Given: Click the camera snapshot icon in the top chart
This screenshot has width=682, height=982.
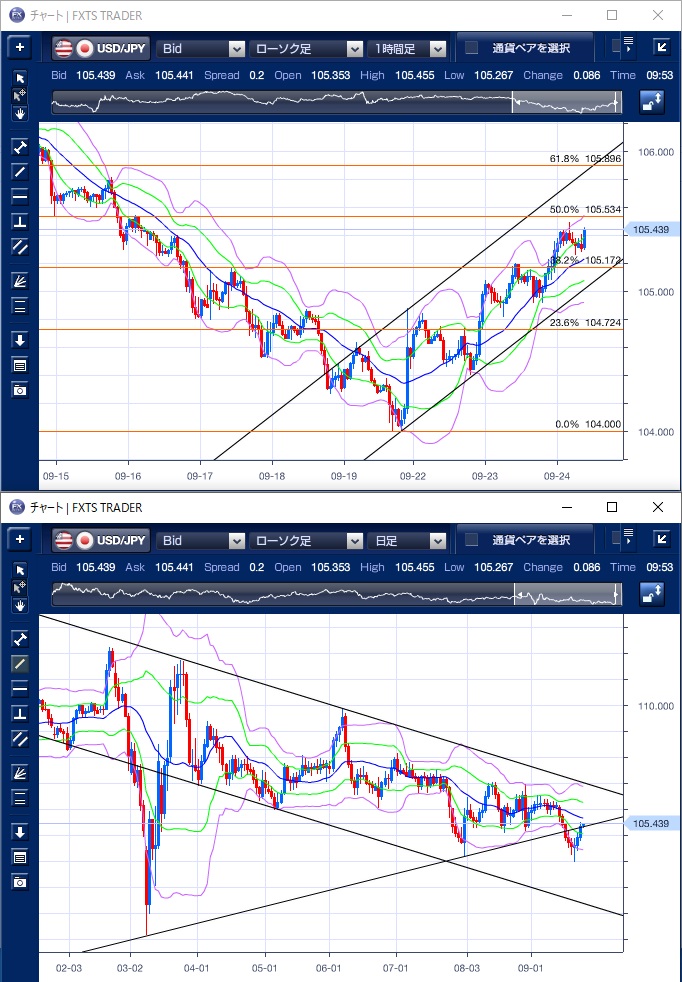Looking at the screenshot, I should point(20,389).
